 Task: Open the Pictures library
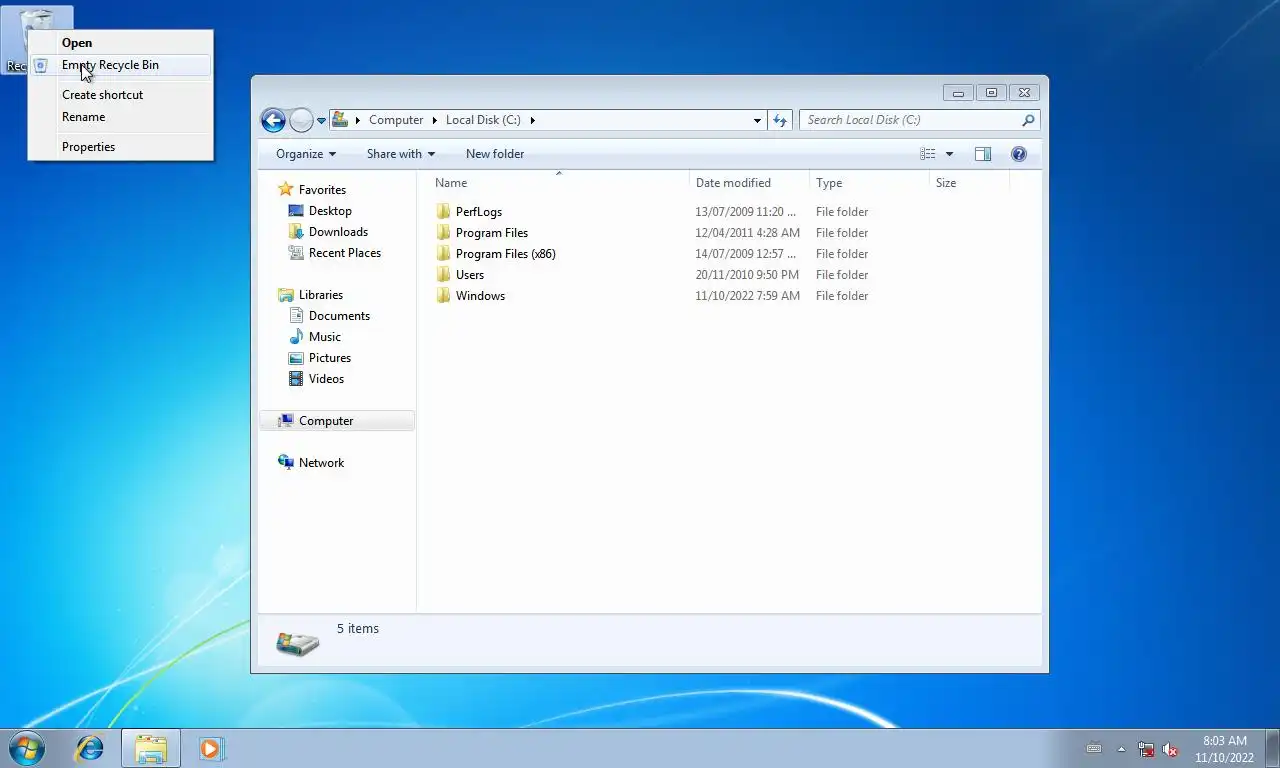pos(330,358)
